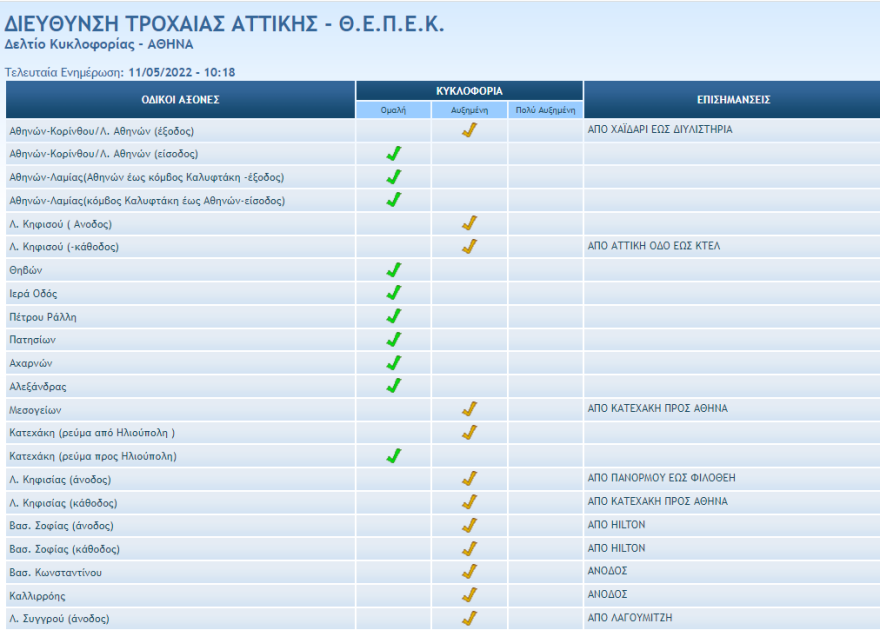Click the orange checkmark for Λ. Κηφισού (Ανοδος)
880x630 pixels.
coord(469,223)
